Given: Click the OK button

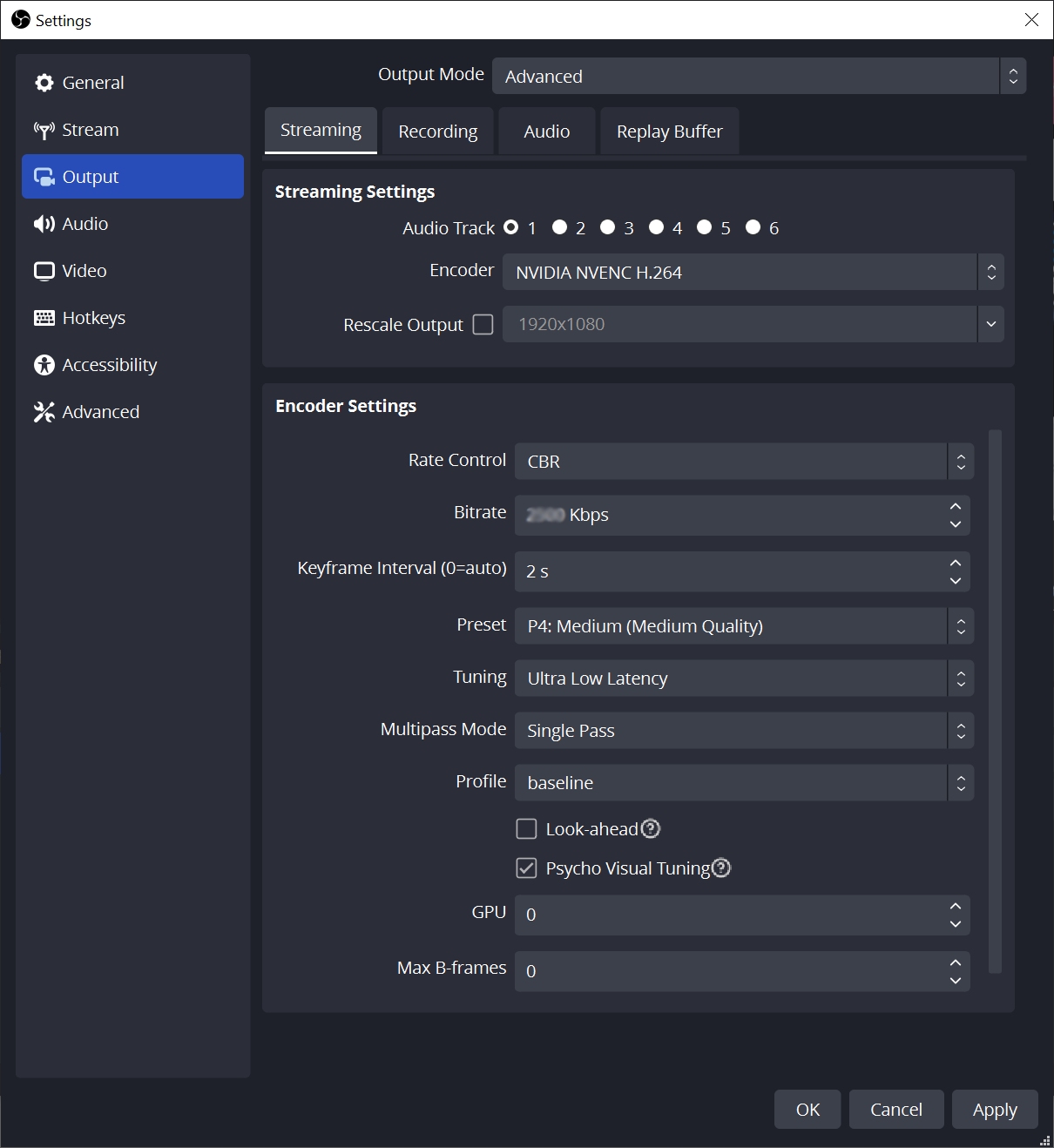Looking at the screenshot, I should (807, 1109).
